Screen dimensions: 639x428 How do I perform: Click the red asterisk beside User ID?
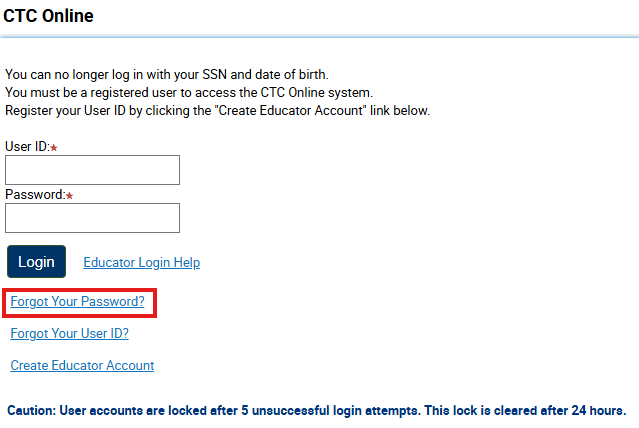[x=54, y=148]
